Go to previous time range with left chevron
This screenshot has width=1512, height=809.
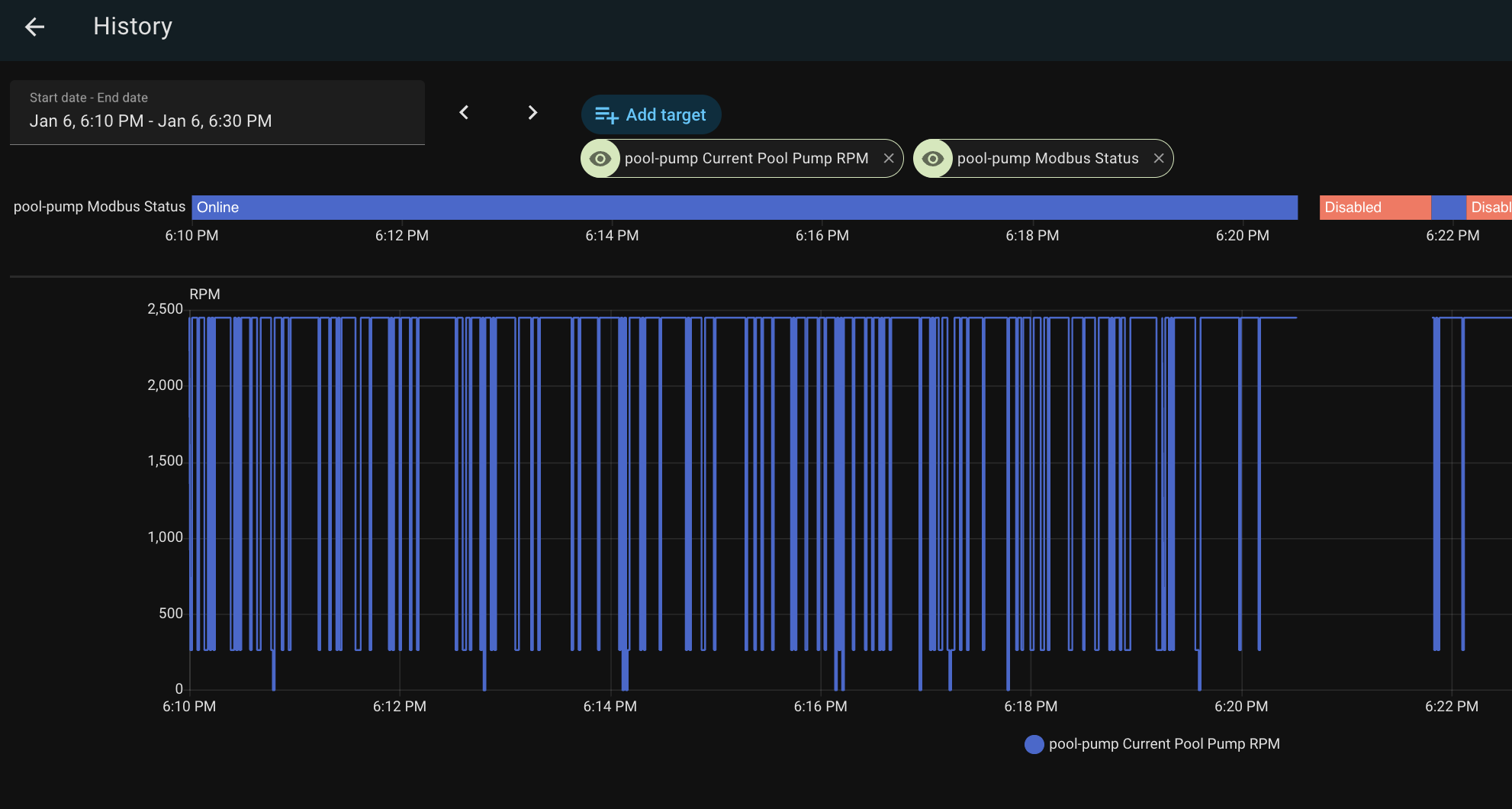464,113
